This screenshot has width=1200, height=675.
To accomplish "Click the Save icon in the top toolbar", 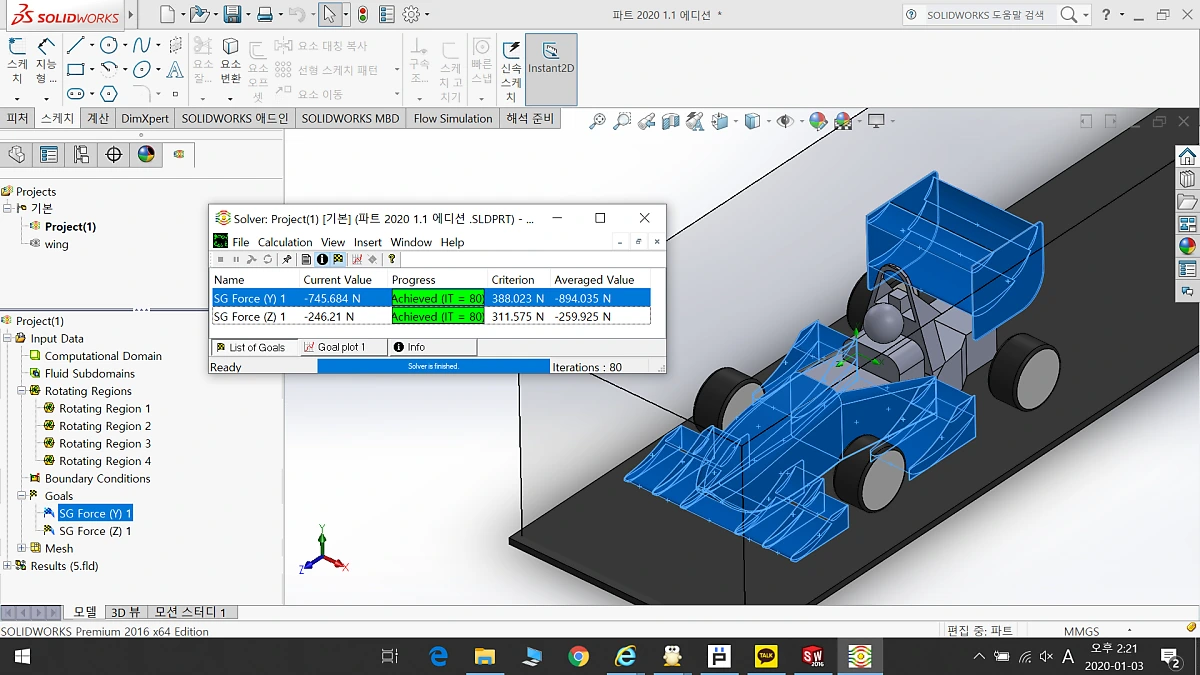I will (x=232, y=14).
